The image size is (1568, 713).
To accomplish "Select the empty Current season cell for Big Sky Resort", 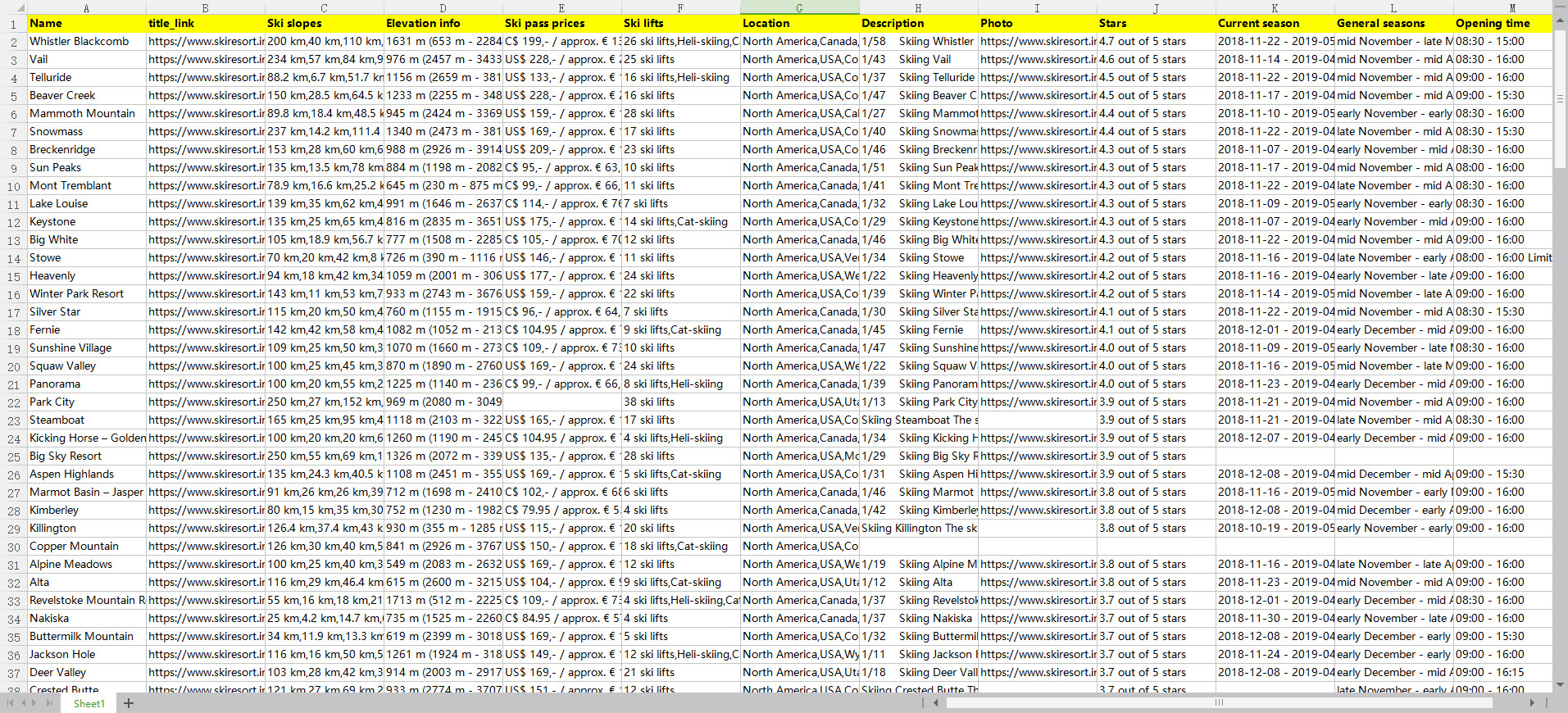I will coord(1275,456).
